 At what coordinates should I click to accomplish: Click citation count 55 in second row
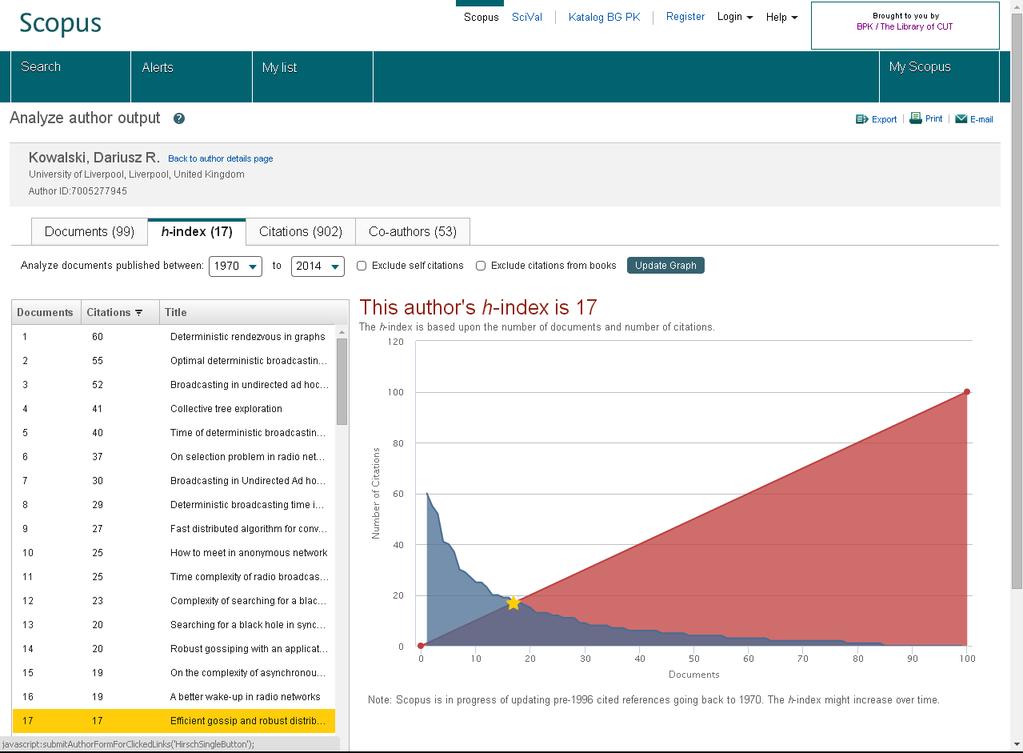(97, 361)
